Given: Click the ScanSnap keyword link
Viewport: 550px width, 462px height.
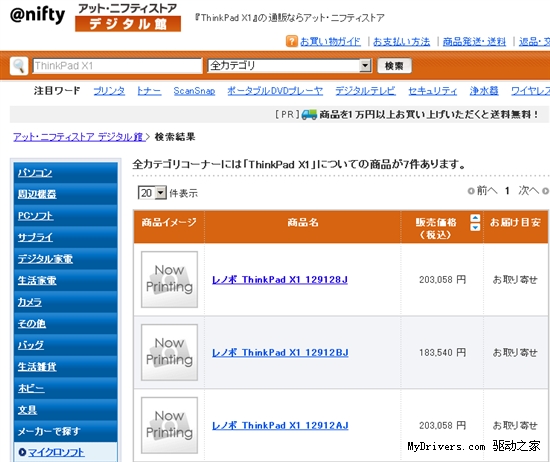Looking at the screenshot, I should coord(194,91).
